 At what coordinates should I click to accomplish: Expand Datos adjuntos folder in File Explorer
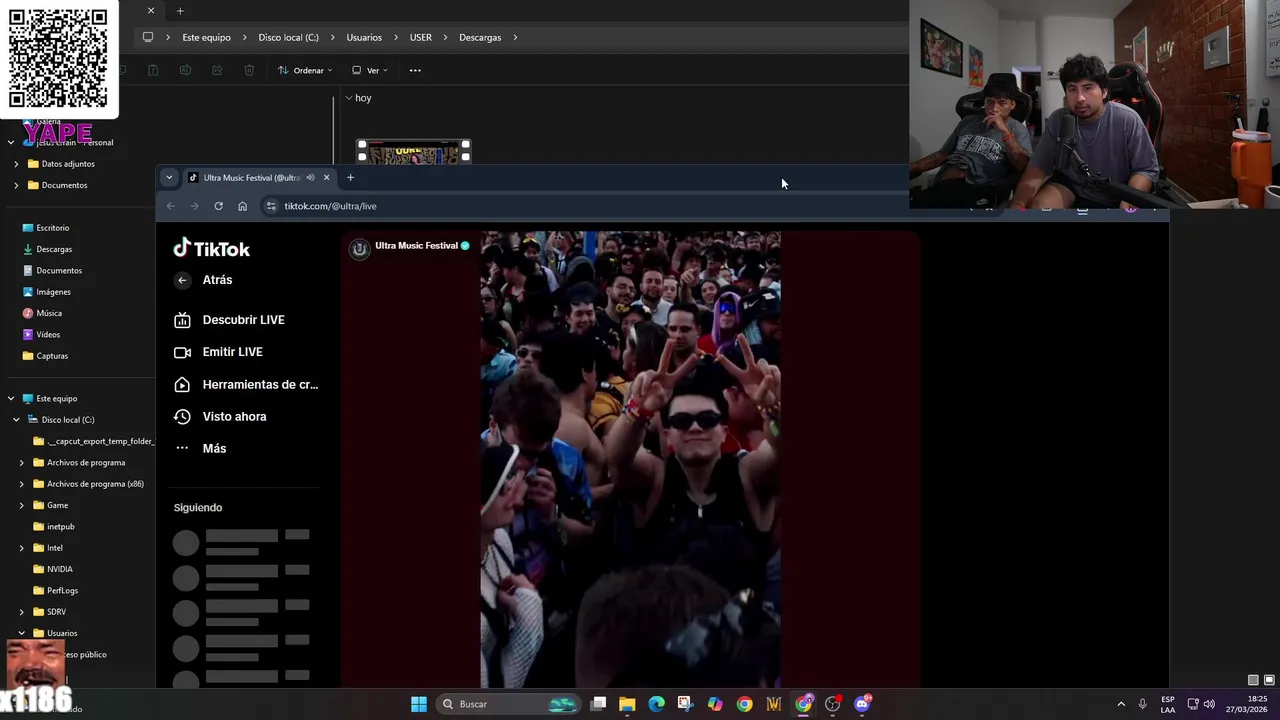[x=15, y=164]
